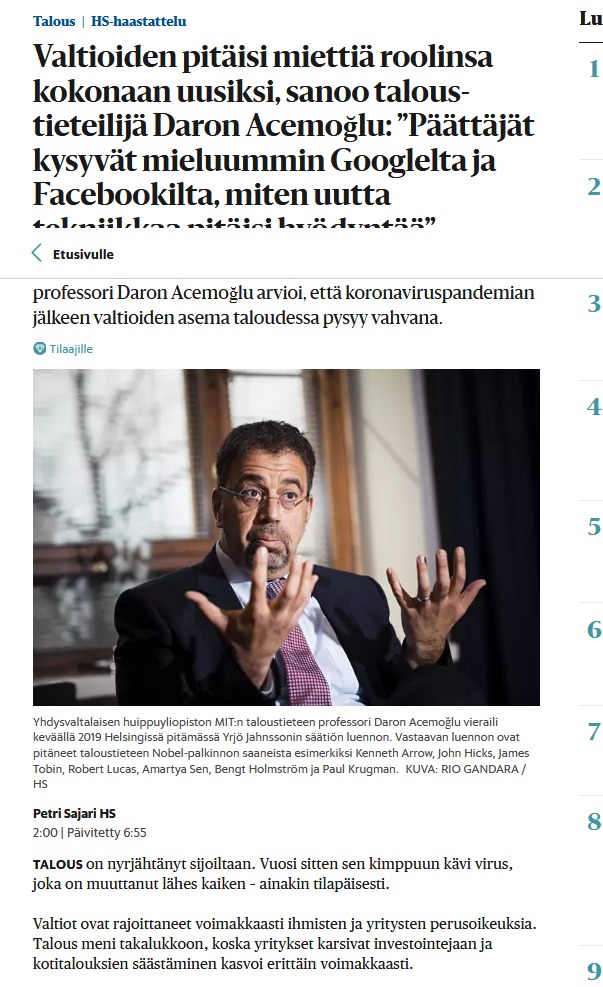Open the HS-haastattelu category link
603x987 pixels.
139,21
